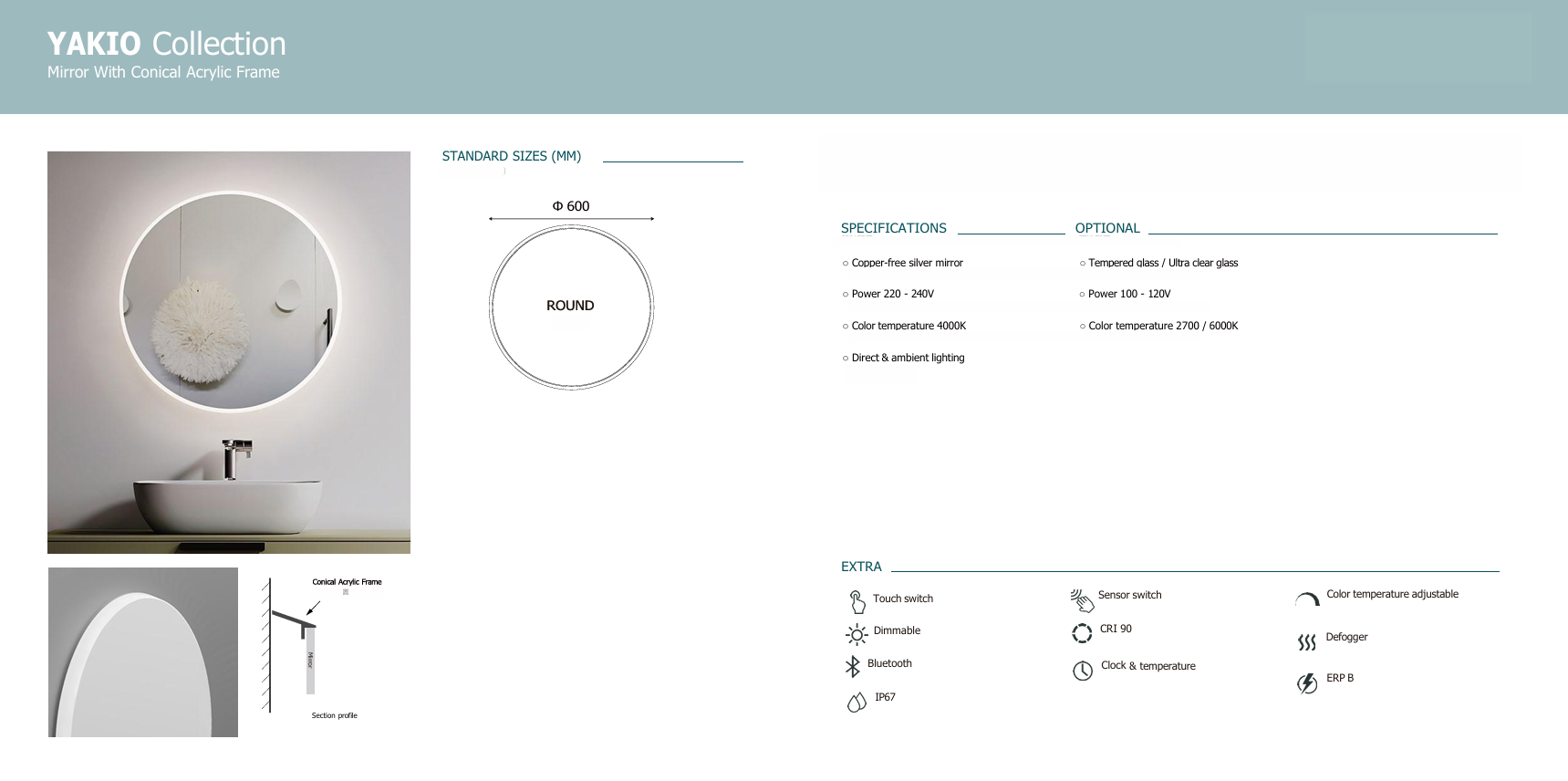Click the mirror edge close-up photo
Screen dimensions: 1568x781
pos(143,652)
